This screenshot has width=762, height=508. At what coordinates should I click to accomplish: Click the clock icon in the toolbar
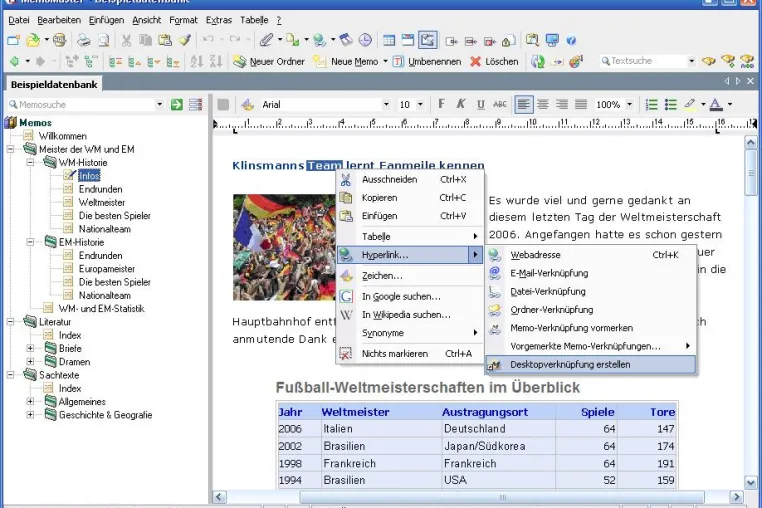(365, 40)
